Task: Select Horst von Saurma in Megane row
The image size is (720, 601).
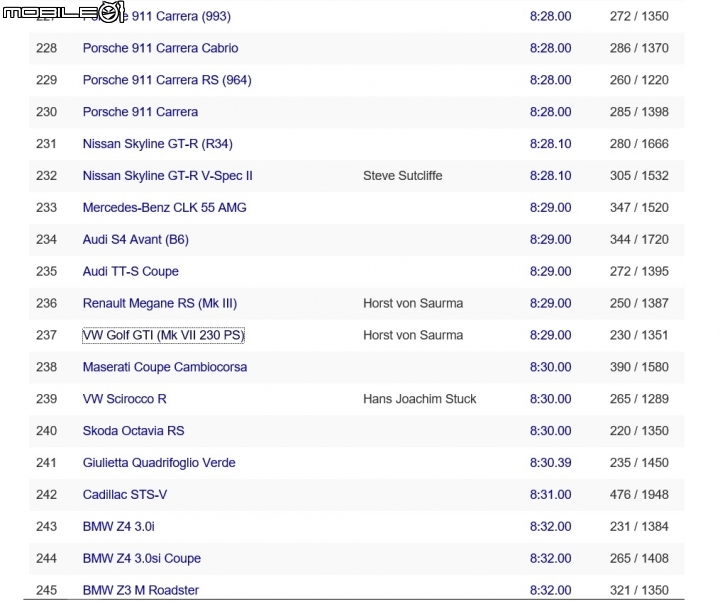Action: pyautogui.click(x=413, y=303)
